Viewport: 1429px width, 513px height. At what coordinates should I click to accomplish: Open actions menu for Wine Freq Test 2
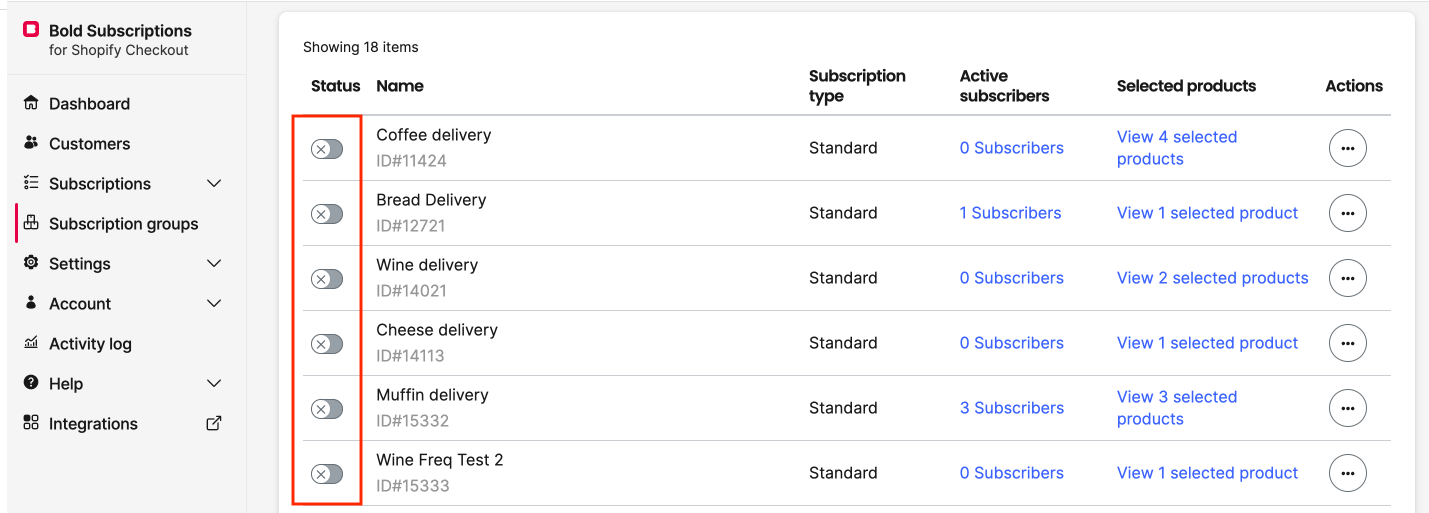coord(1347,473)
